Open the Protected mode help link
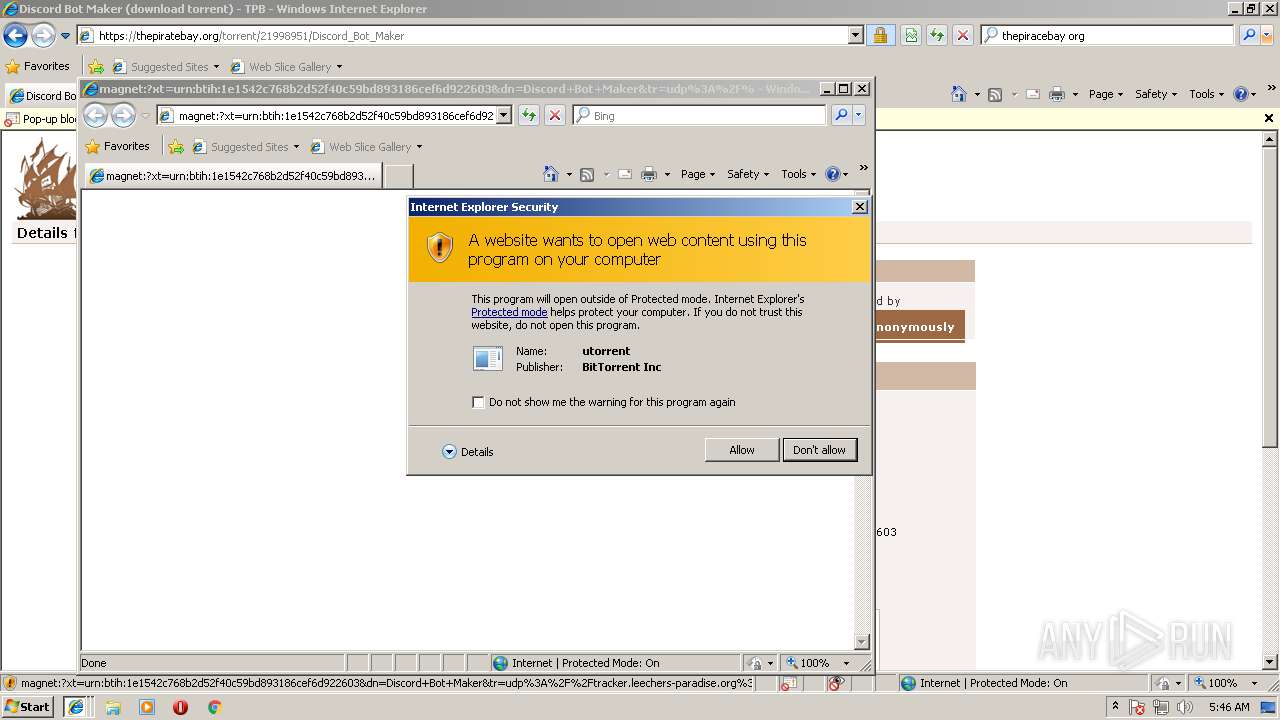This screenshot has width=1280, height=720. pyautogui.click(x=509, y=312)
